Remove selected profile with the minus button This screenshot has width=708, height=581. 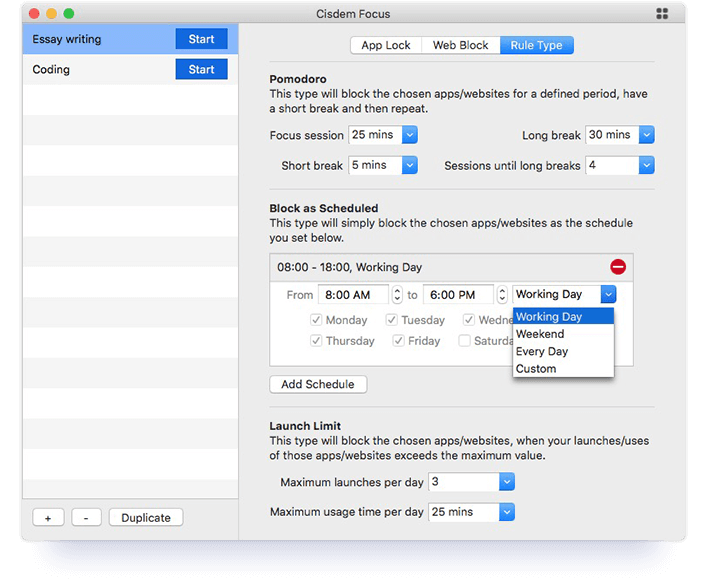(86, 517)
